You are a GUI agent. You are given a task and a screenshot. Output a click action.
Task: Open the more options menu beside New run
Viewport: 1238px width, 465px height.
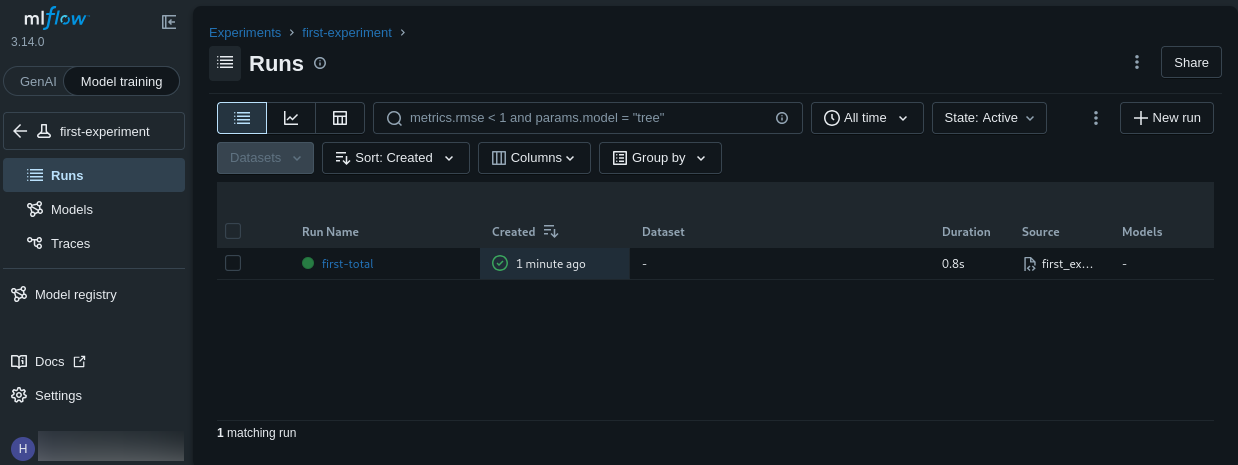point(1096,118)
